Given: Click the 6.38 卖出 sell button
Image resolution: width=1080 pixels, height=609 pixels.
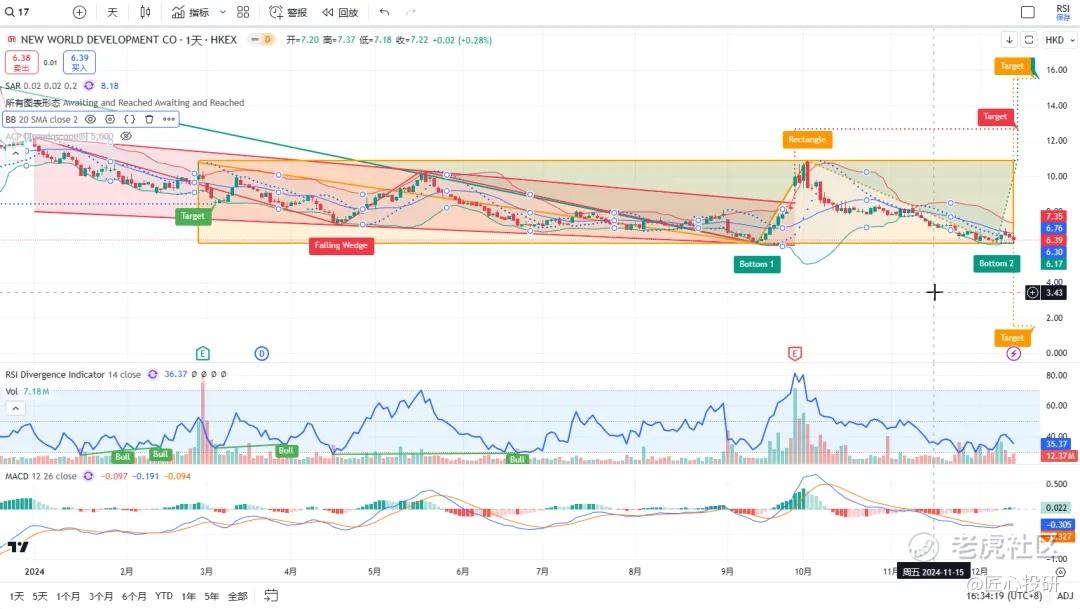Looking at the screenshot, I should [x=21, y=62].
